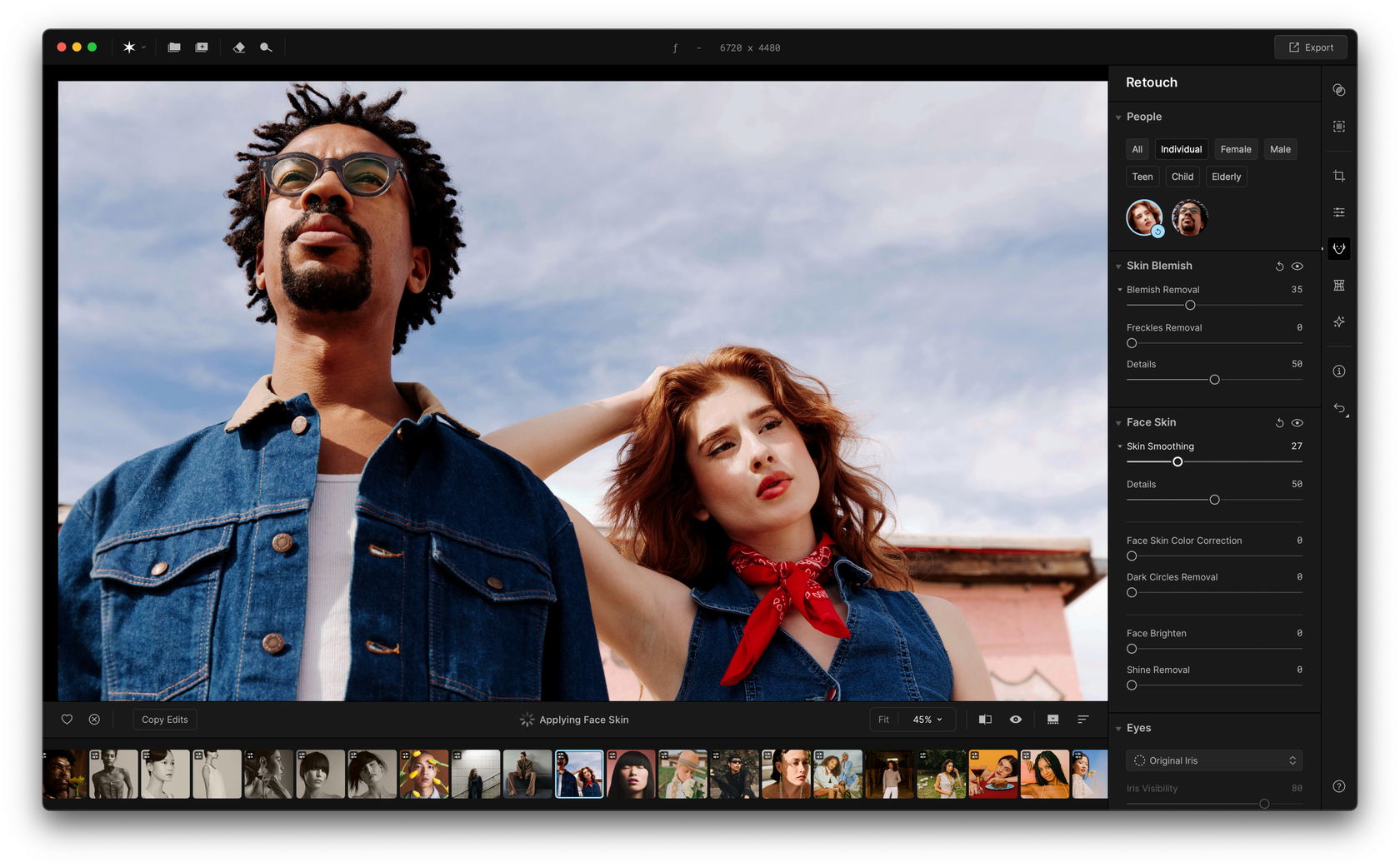This screenshot has width=1400, height=867.
Task: Click the Export button
Action: click(x=1311, y=47)
